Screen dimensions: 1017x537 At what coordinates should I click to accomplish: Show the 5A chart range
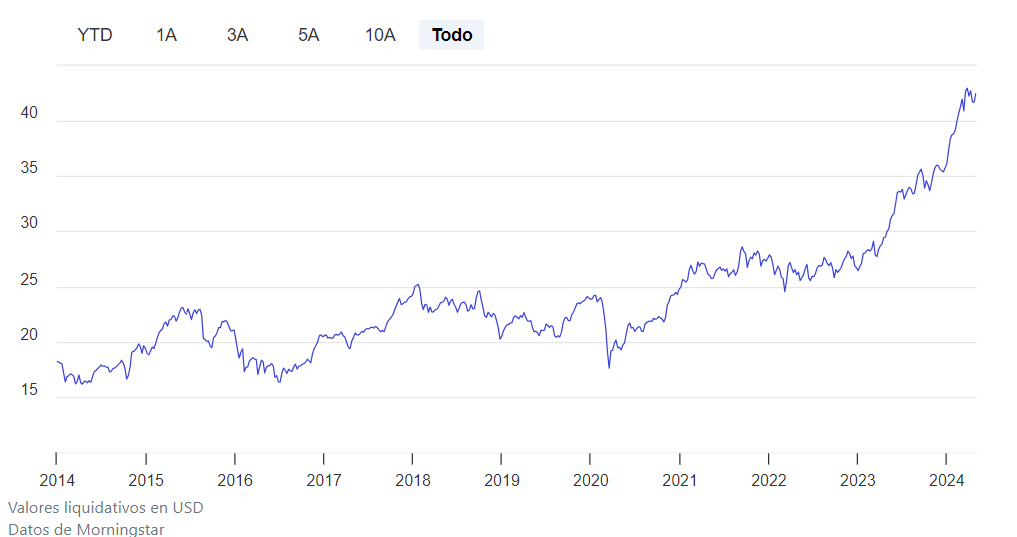point(308,35)
